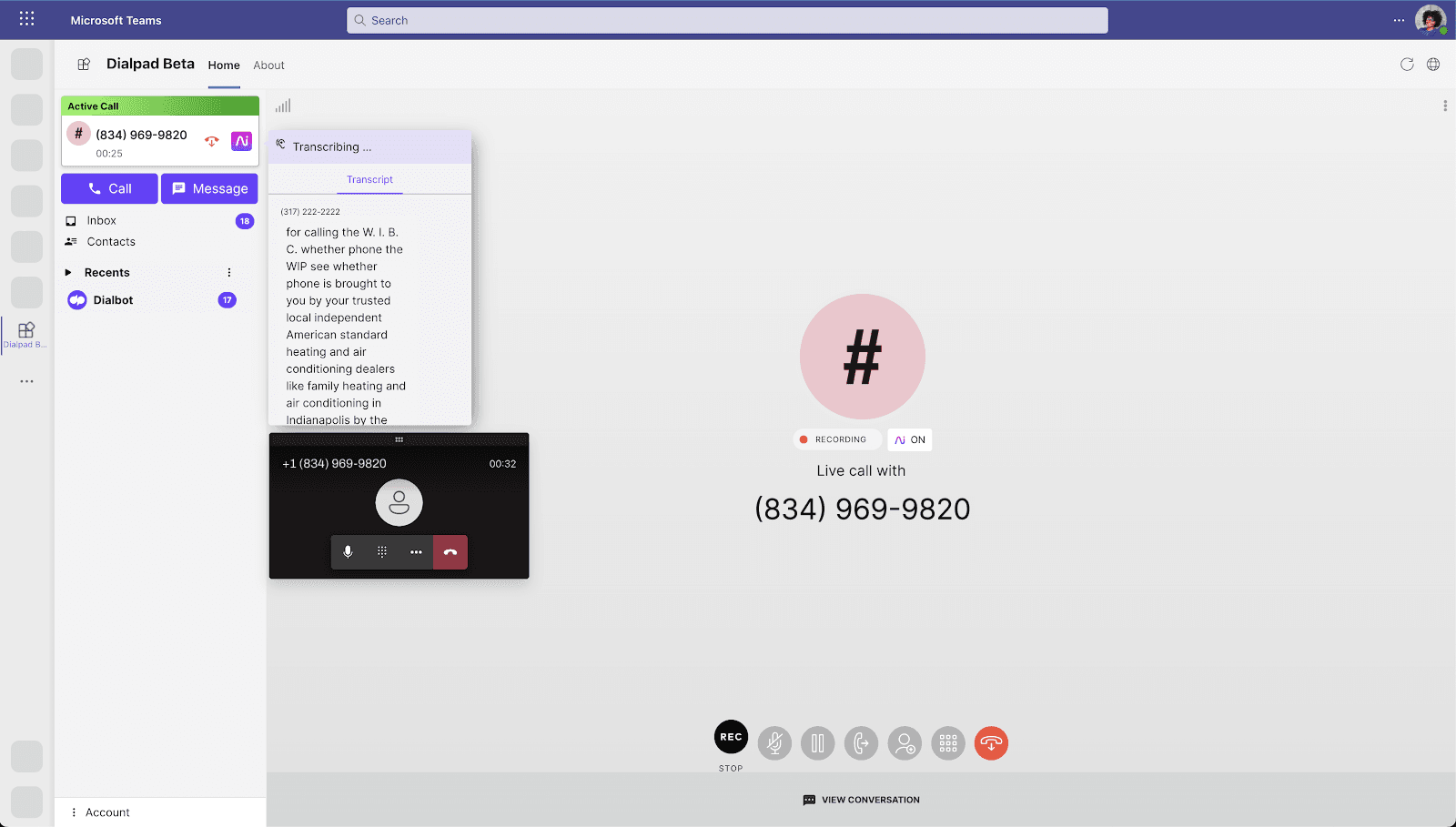Open the Recents overflow menu
The image size is (1456, 827).
point(228,272)
